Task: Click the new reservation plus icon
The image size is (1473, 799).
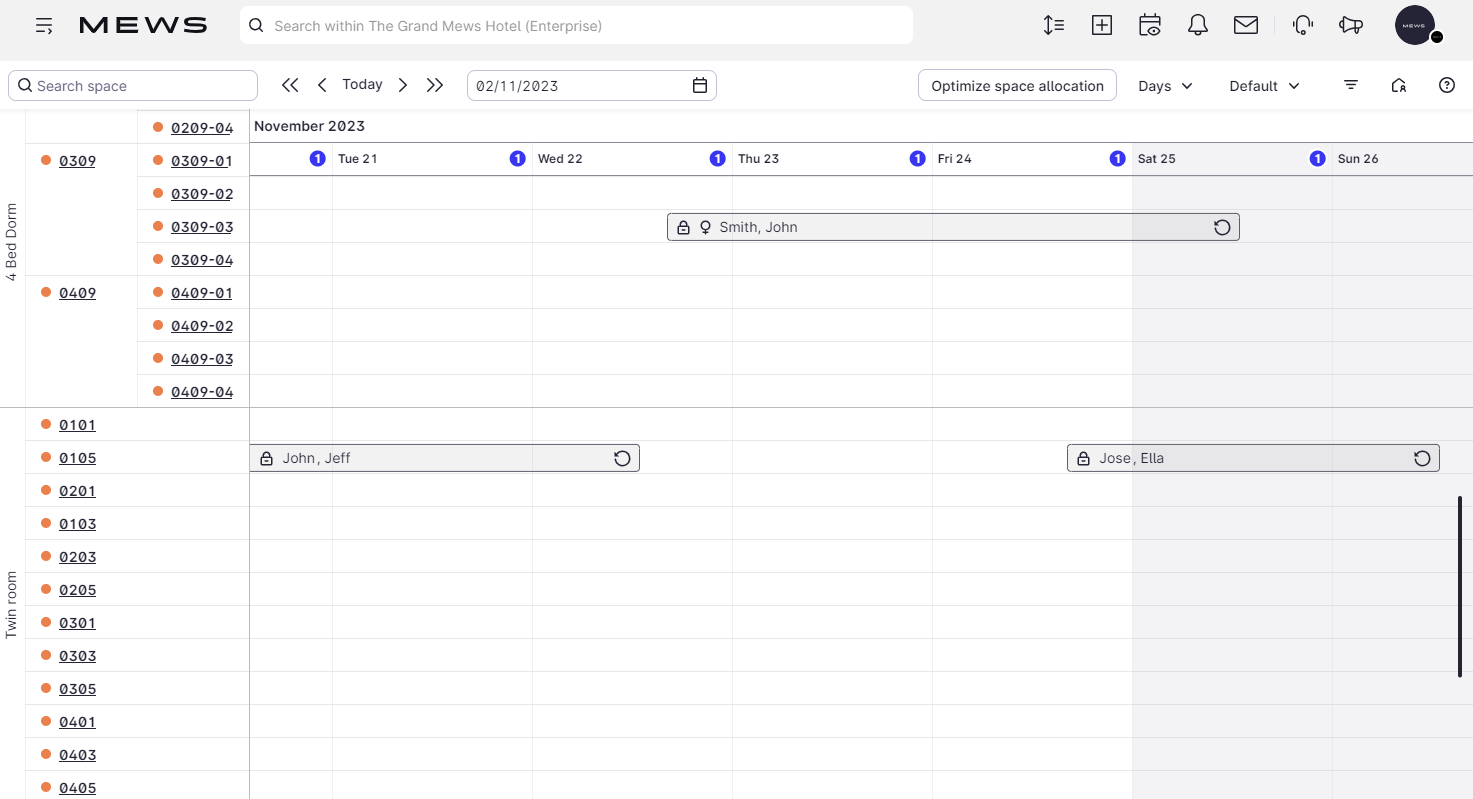Action: tap(1102, 26)
